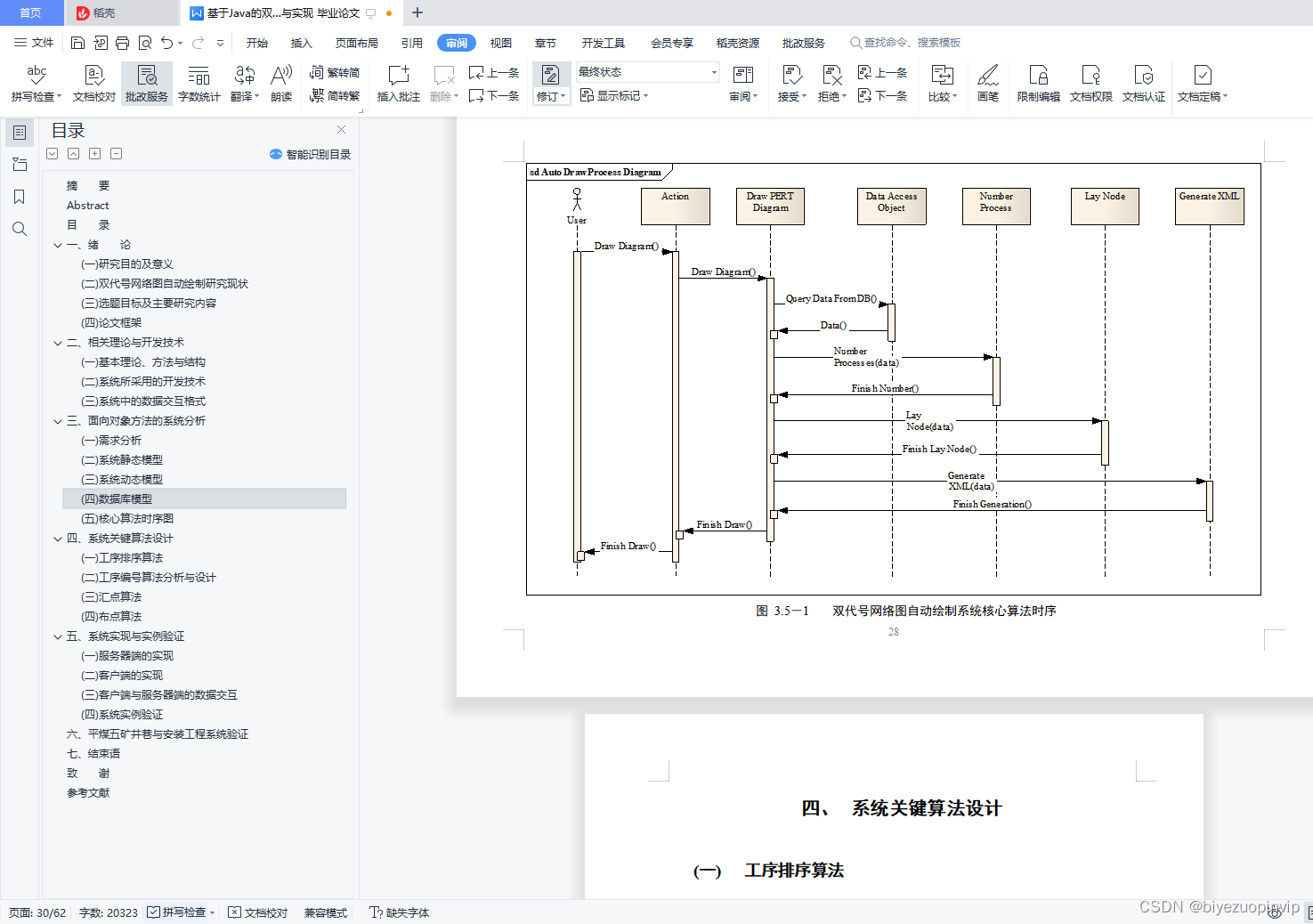The height and width of the screenshot is (924, 1313).
Task: Click the 文档定稿 finalize document icon
Action: 1203,75
